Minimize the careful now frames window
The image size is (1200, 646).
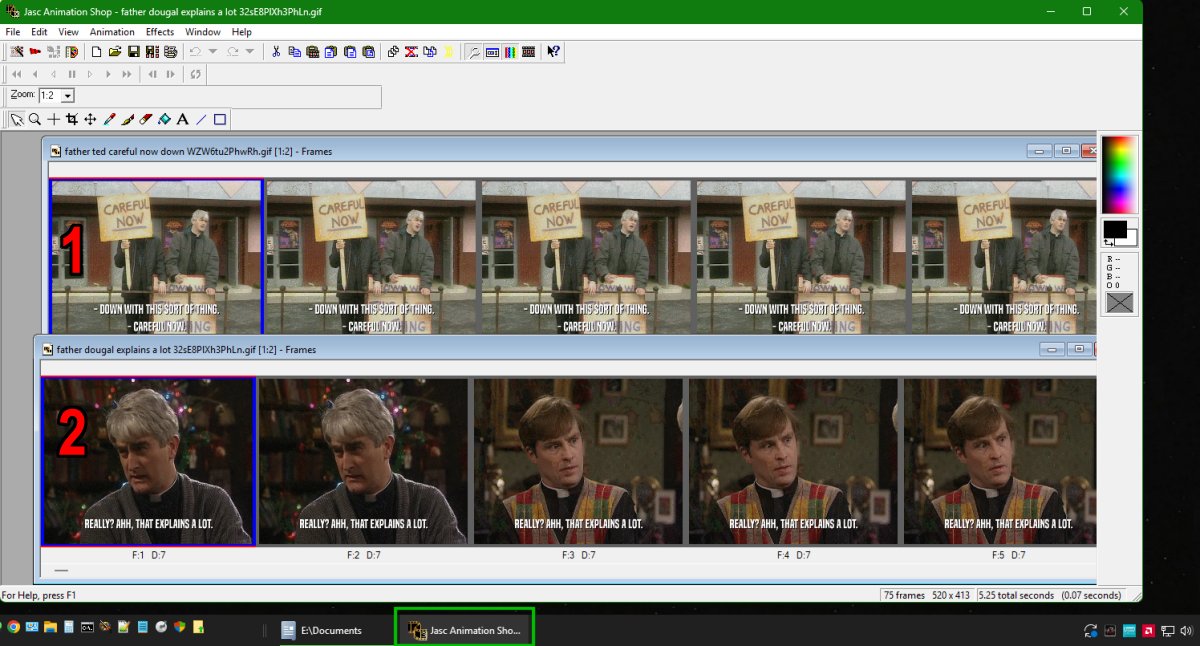tap(1040, 151)
